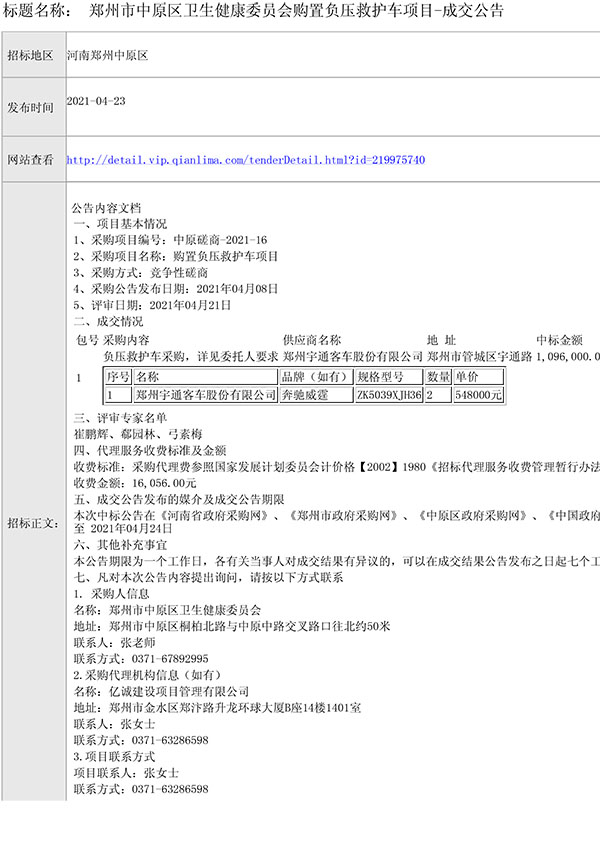The image size is (600, 841).
Task: Click the 供应商名称 column header
Action: (x=312, y=340)
